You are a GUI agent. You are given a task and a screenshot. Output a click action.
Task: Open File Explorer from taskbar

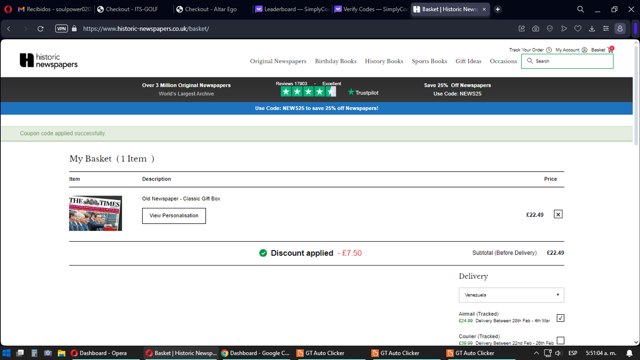(61, 353)
